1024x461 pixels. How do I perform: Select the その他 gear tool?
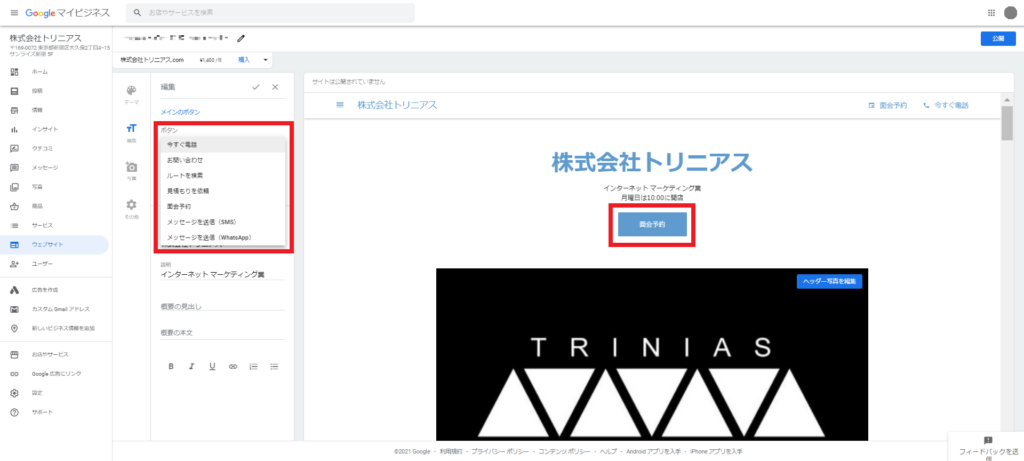(131, 208)
